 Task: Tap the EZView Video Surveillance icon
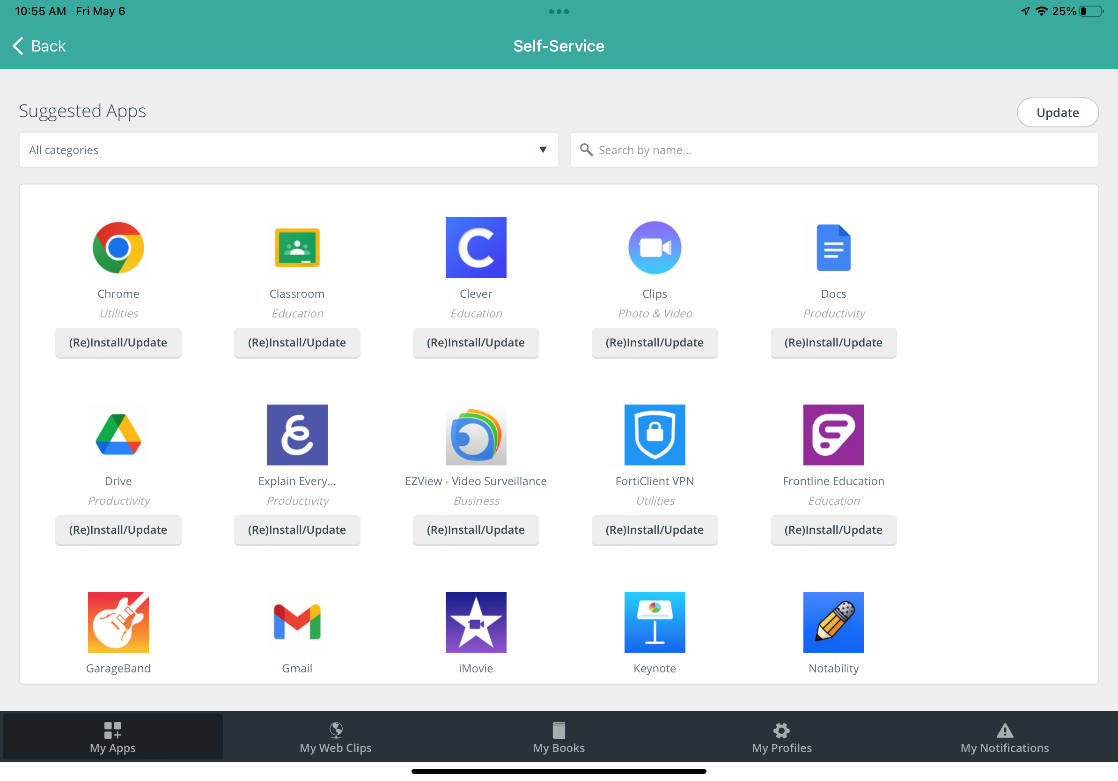click(x=476, y=434)
